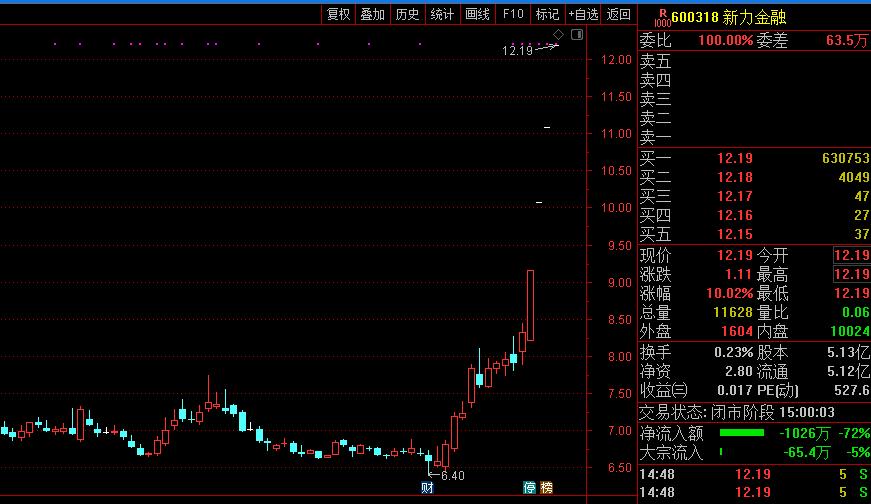Add stock to watchlist with +自选
Screen dimensions: 871x504
click(583, 14)
